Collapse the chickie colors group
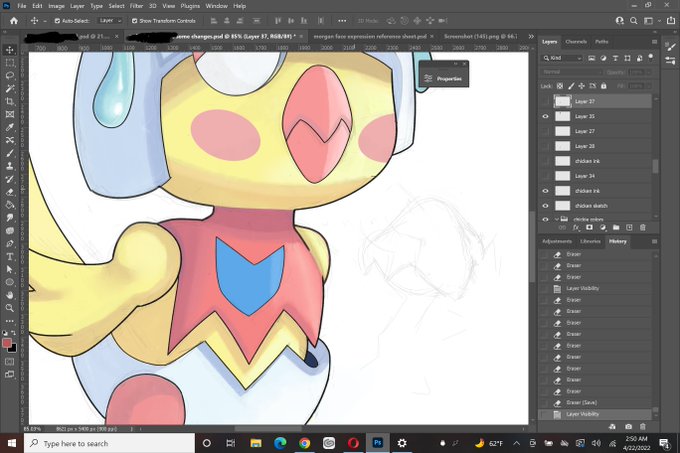The width and height of the screenshot is (680, 453). point(556,219)
